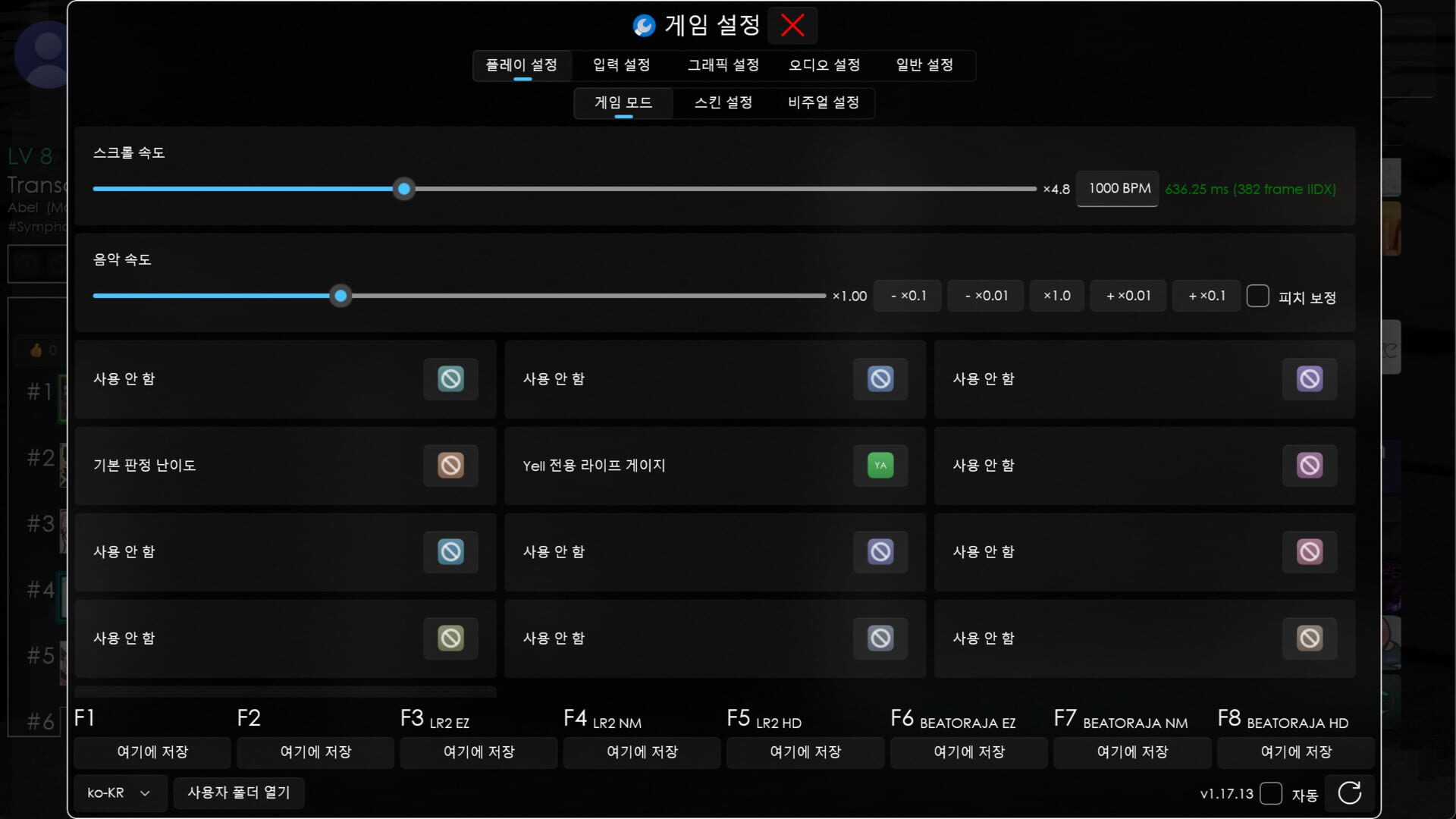Click the v1.17.13 version text
The image size is (1456, 819).
pyautogui.click(x=1226, y=794)
